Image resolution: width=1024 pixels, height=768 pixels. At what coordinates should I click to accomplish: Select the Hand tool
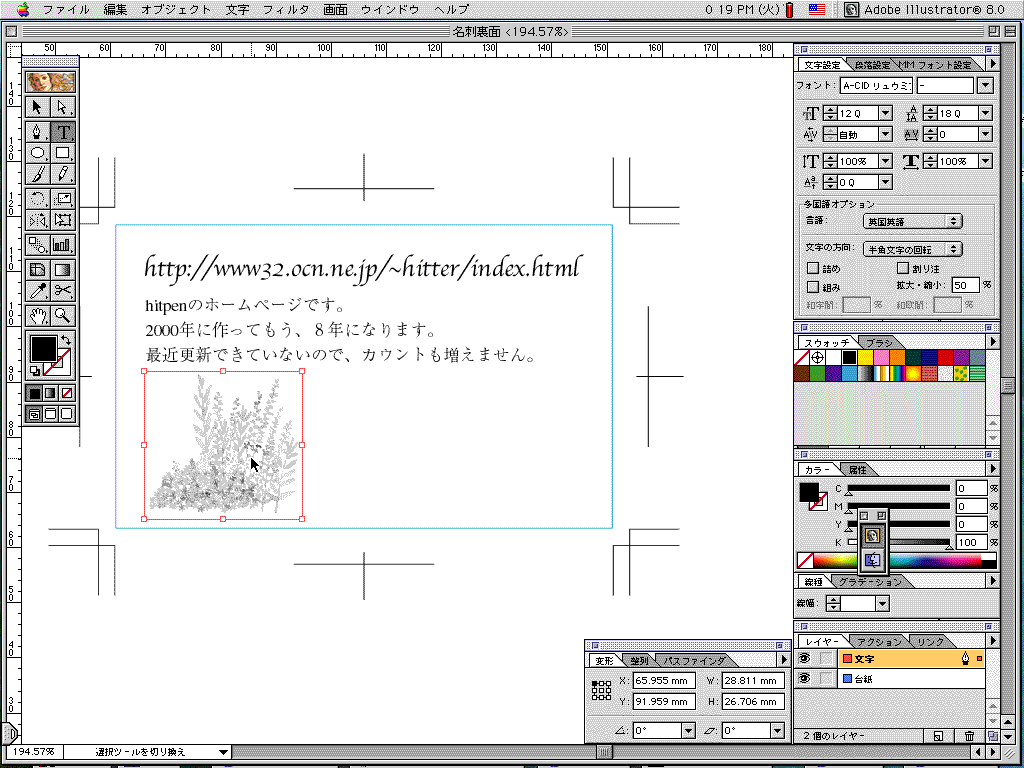(x=38, y=316)
